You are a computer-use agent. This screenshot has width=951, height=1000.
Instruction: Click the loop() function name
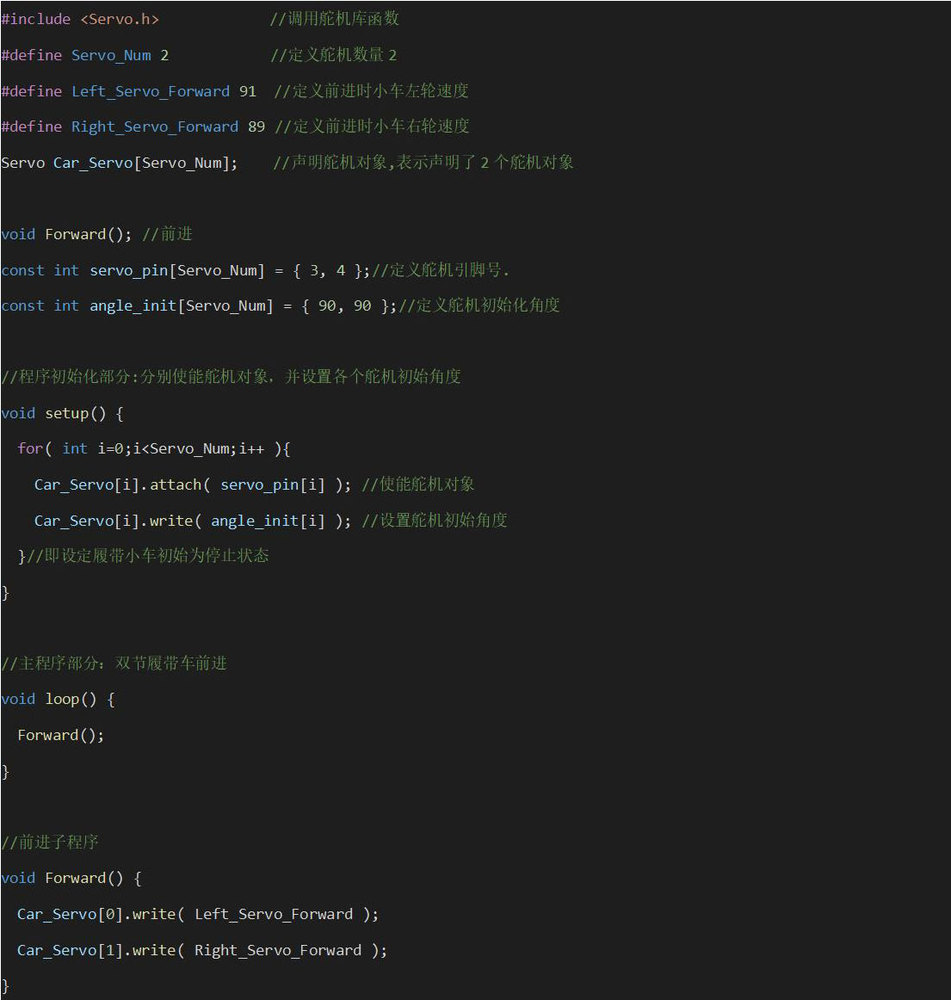62,699
